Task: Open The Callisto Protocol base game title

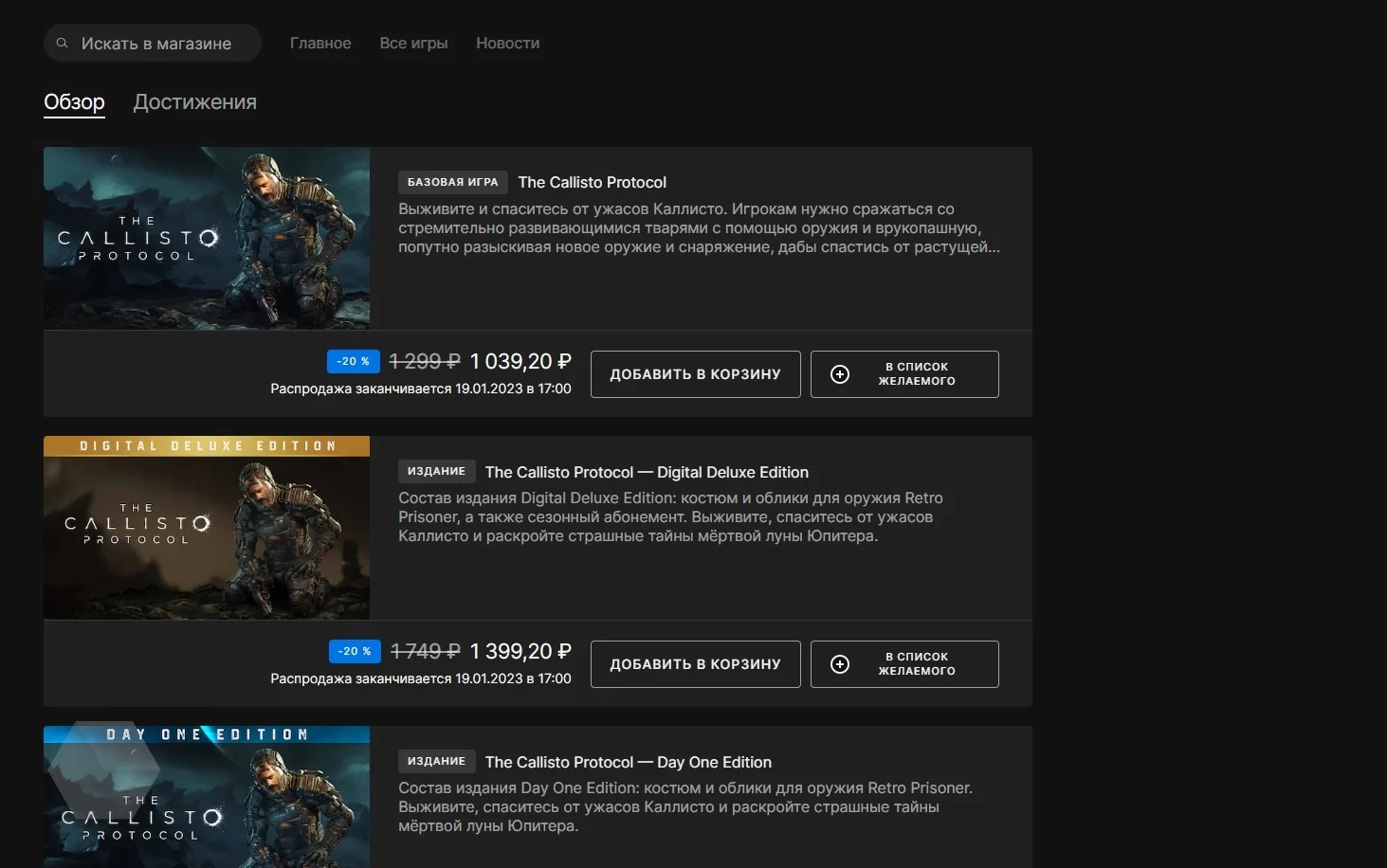Action: pos(592,182)
